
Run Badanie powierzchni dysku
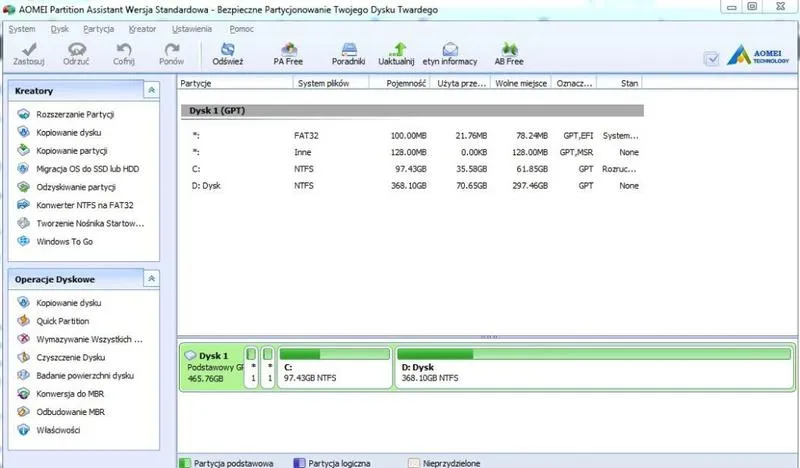85,376
